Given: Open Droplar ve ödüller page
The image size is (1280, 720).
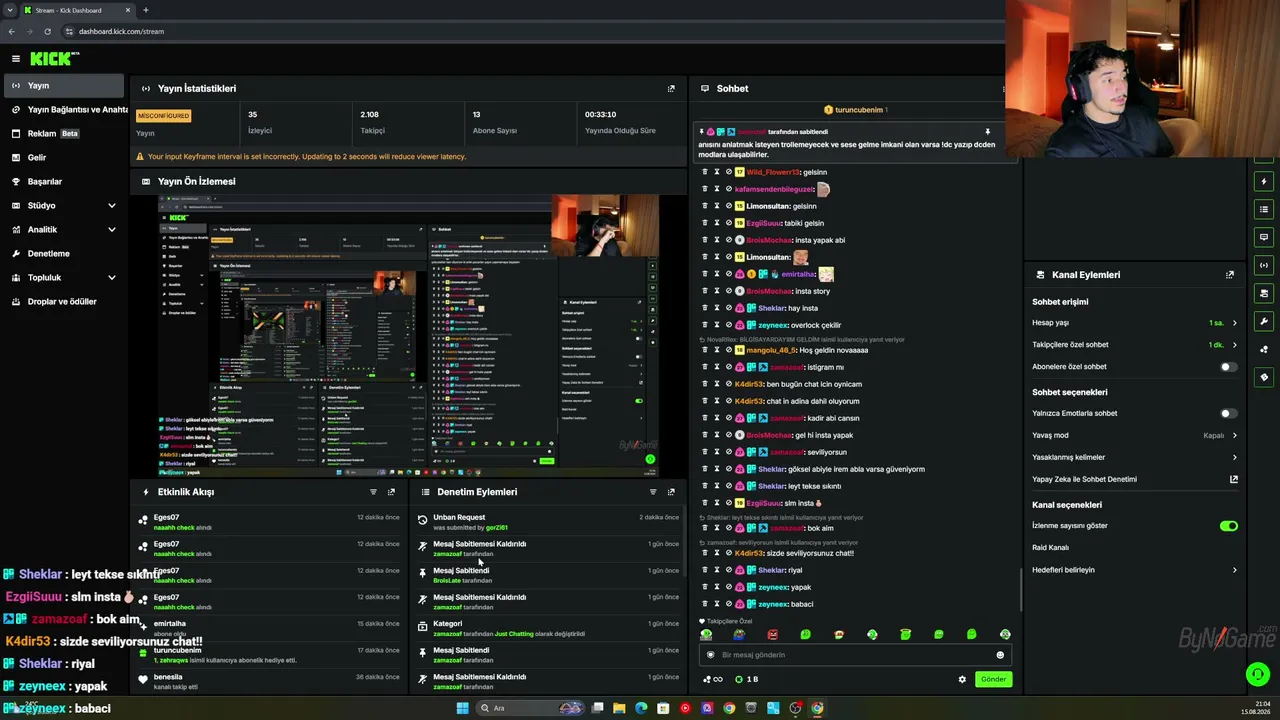Looking at the screenshot, I should (64, 302).
